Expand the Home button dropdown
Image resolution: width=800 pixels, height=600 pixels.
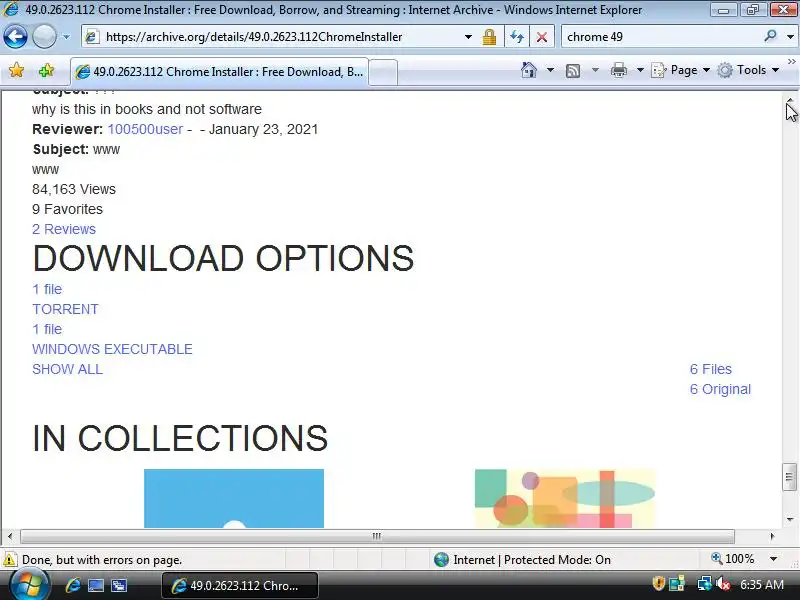(x=550, y=70)
